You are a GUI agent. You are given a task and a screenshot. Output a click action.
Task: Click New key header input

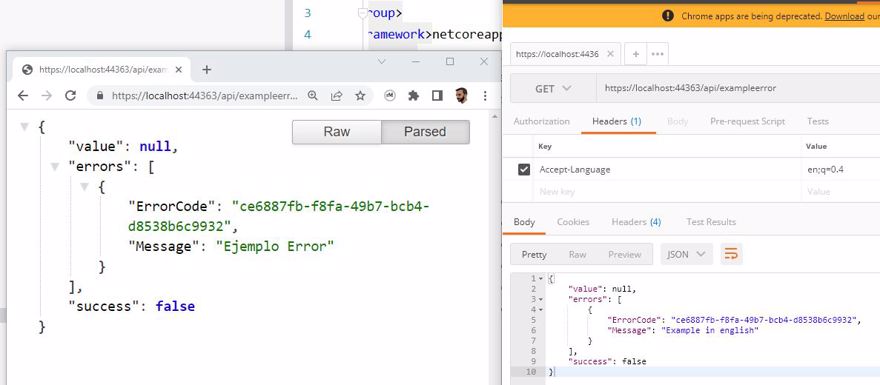click(667, 191)
